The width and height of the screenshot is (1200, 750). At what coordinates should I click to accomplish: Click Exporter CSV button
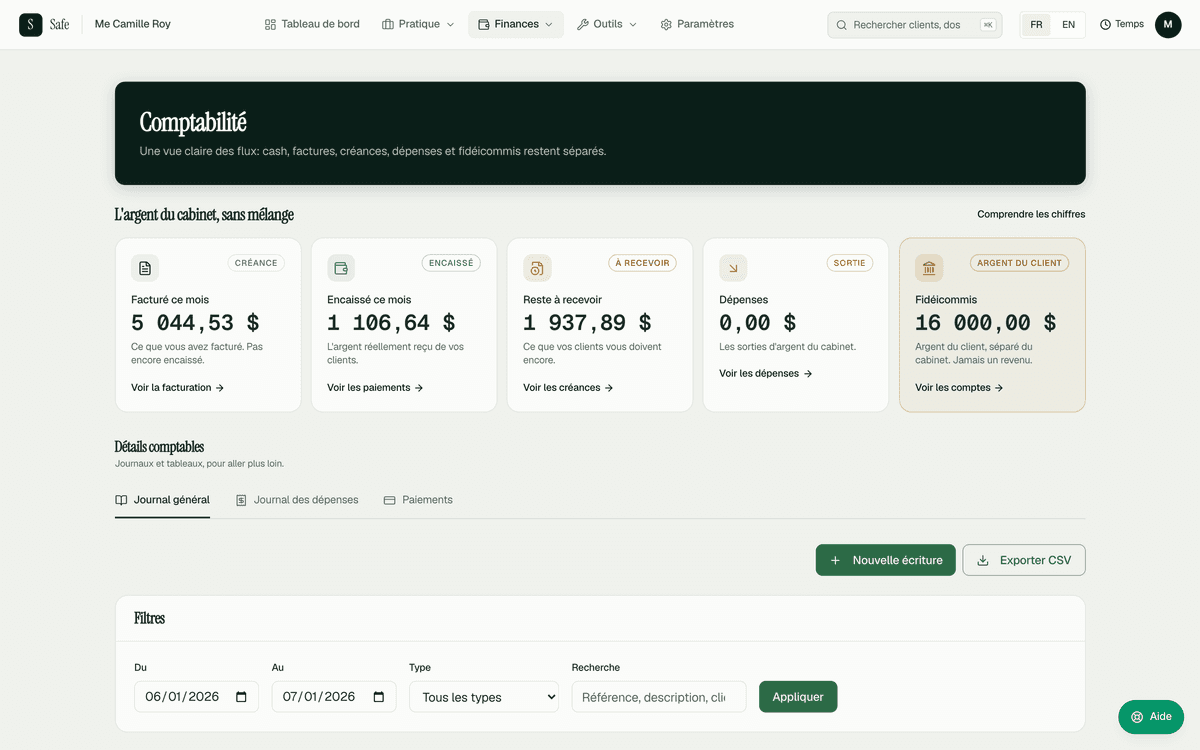point(1024,560)
